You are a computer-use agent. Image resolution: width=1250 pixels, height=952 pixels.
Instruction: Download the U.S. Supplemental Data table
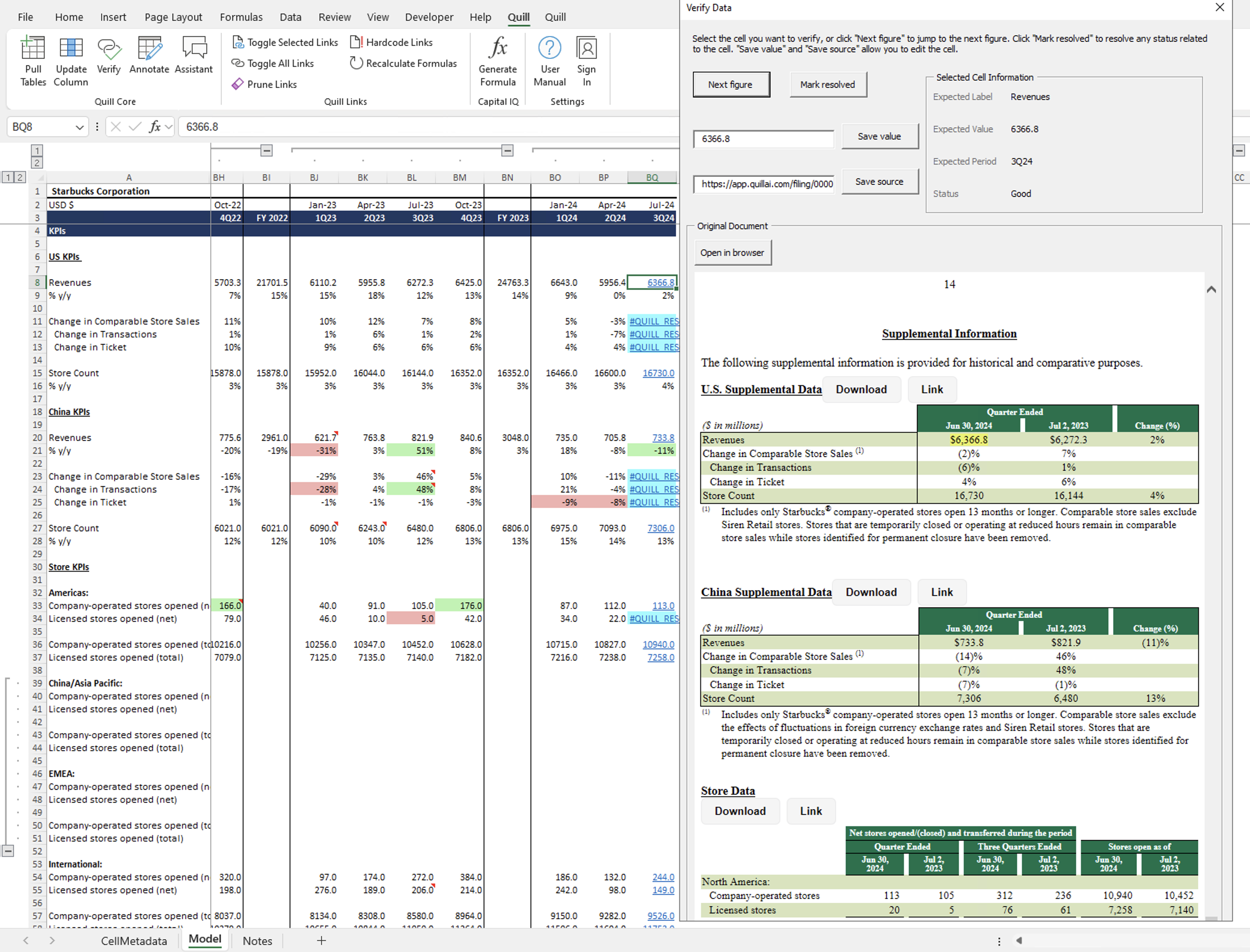[x=861, y=389]
